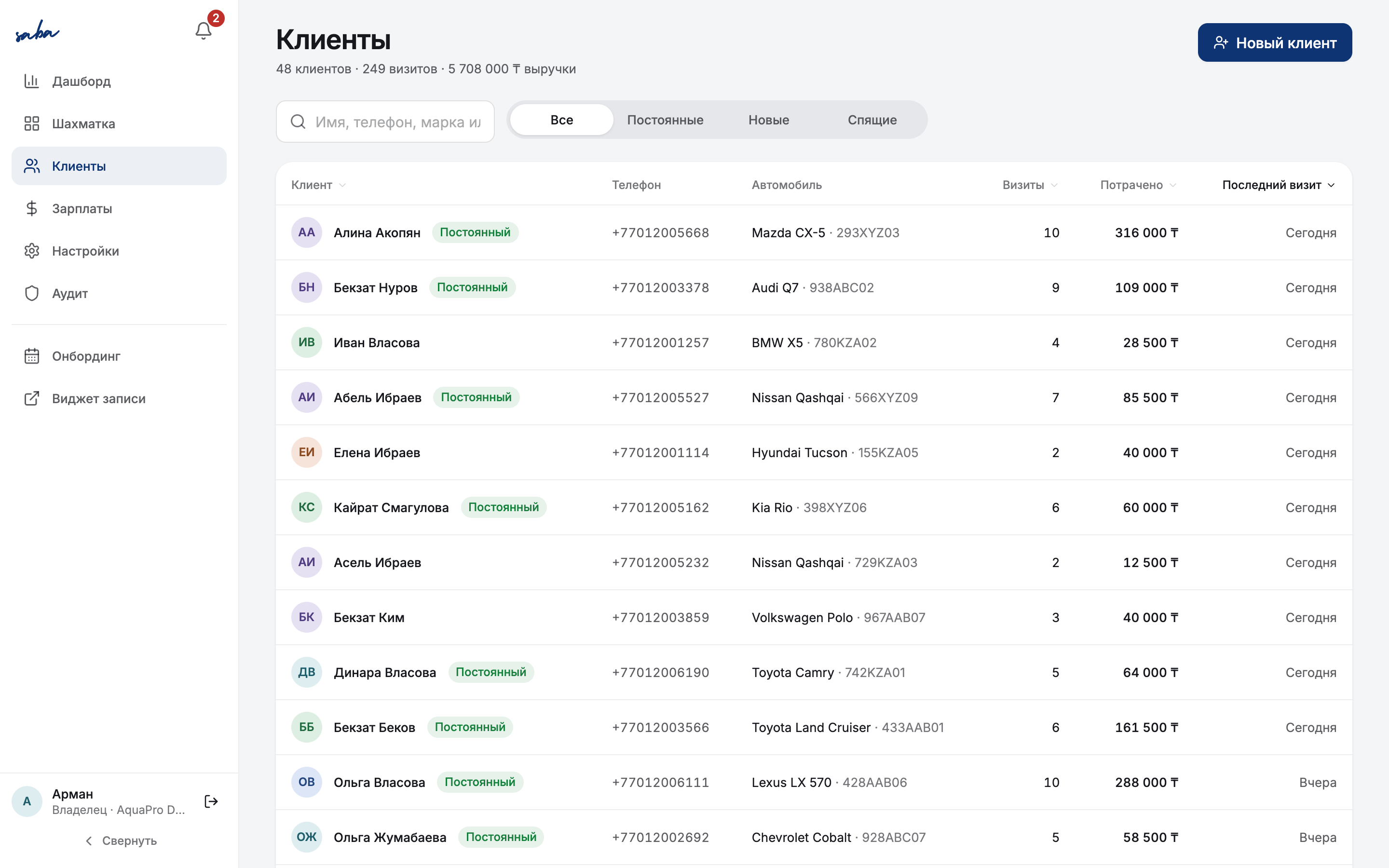Click spent amount 316 000 ₸

click(x=1146, y=232)
